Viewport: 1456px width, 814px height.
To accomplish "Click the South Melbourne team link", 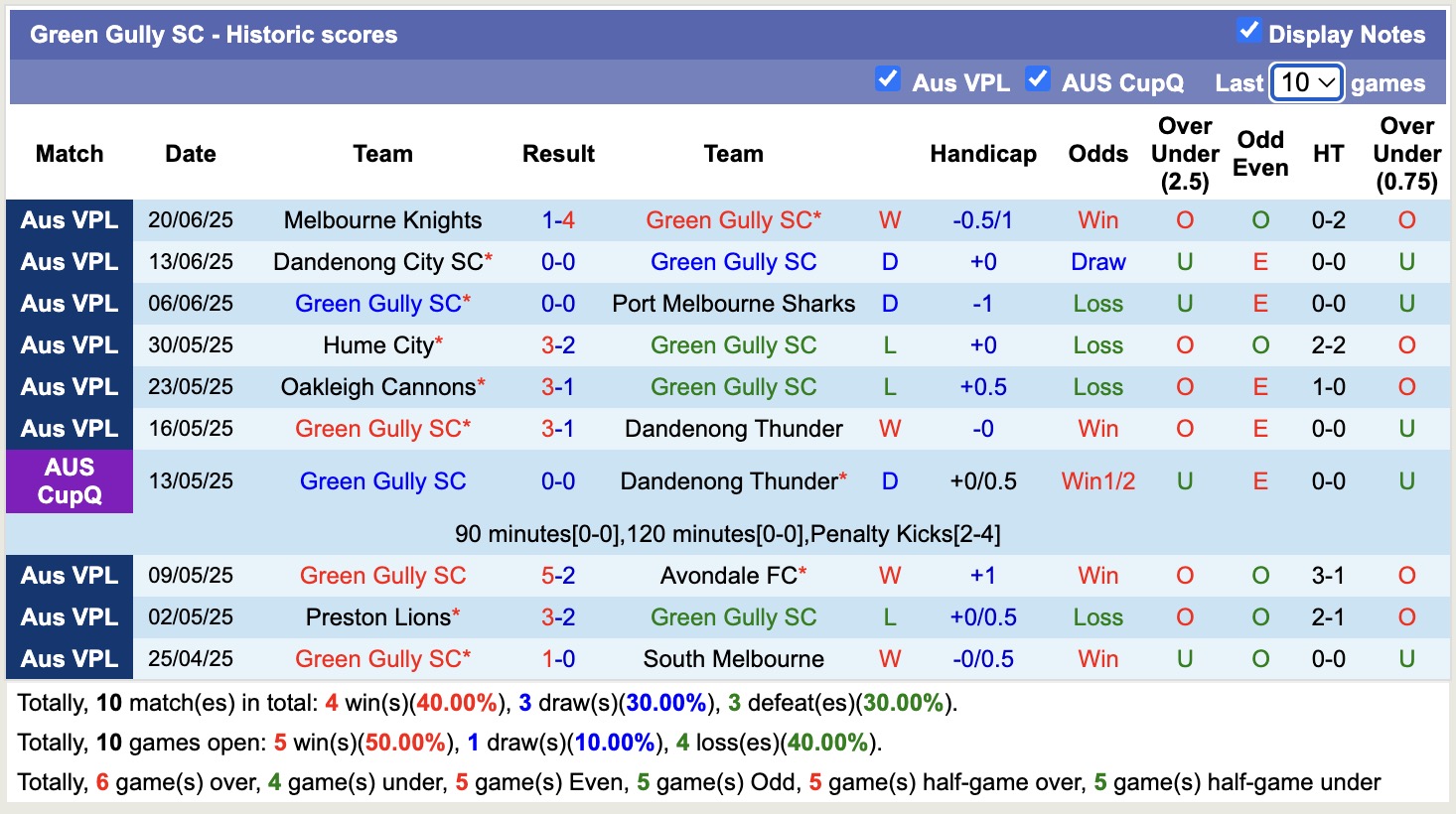I will click(733, 659).
